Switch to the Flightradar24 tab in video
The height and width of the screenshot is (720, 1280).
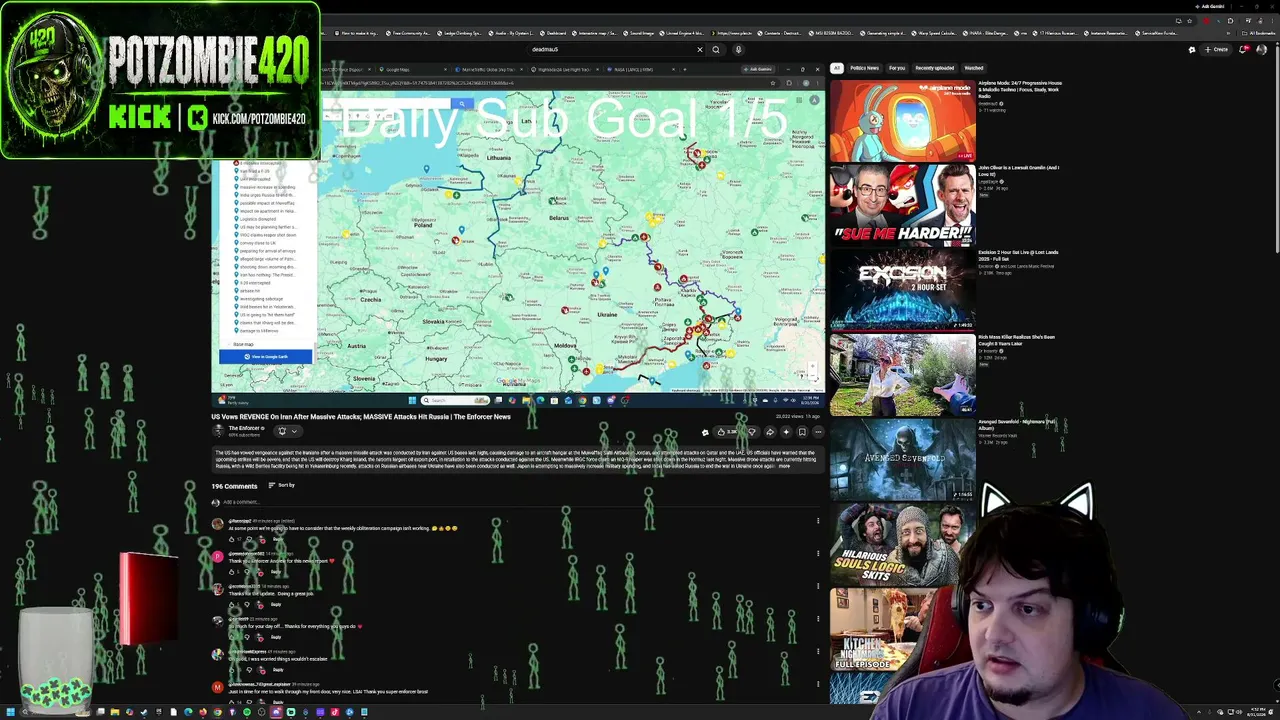pyautogui.click(x=565, y=70)
